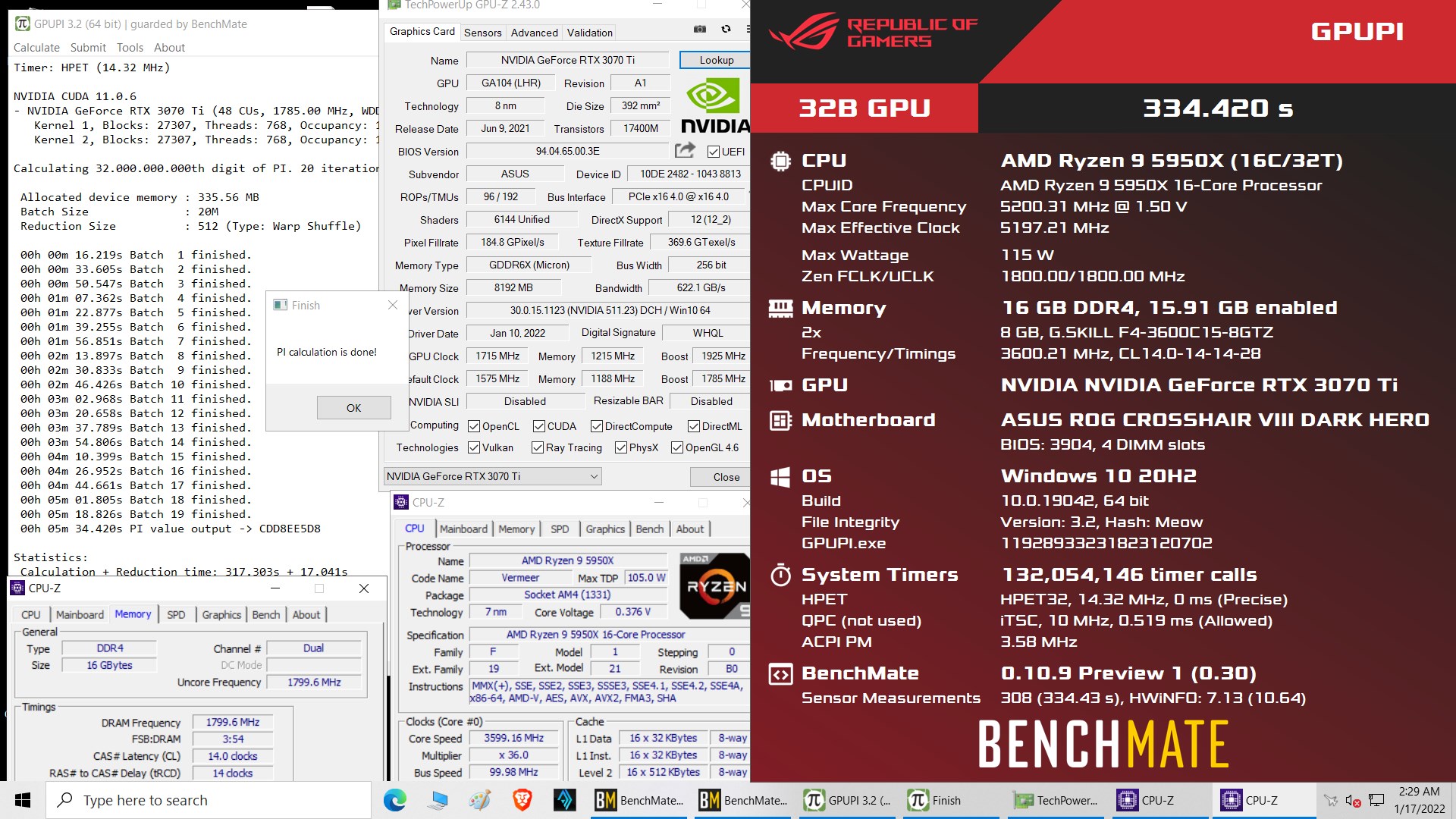Click the CAS# Latency value 14.0 clocks

coord(232,756)
